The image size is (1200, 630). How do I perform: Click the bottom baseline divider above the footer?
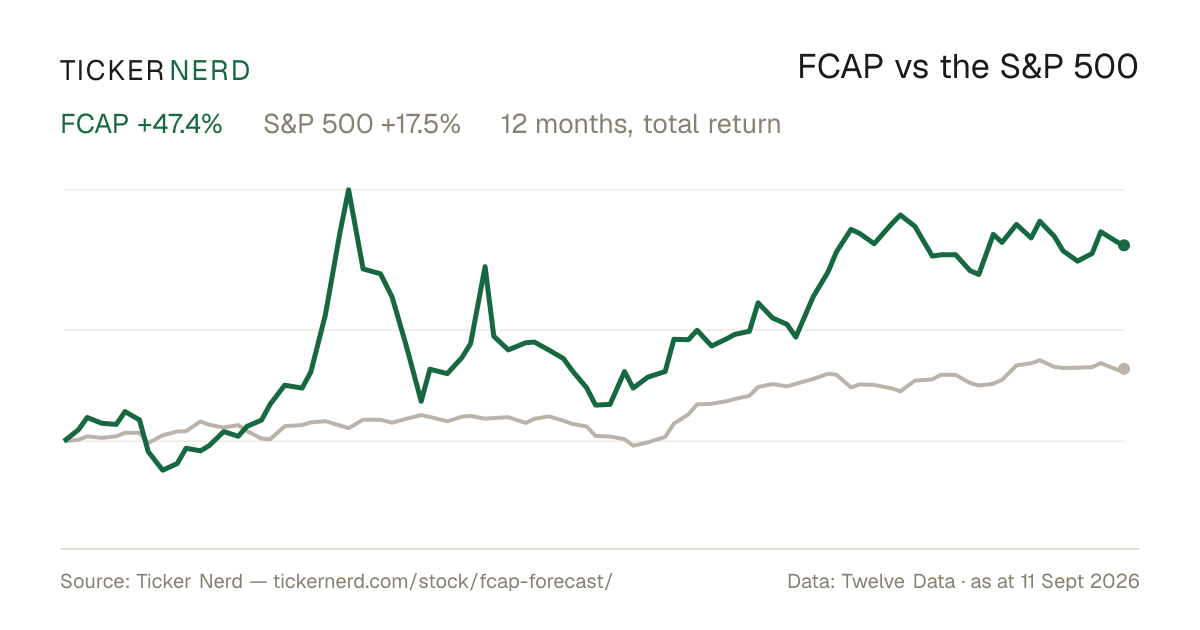600,548
